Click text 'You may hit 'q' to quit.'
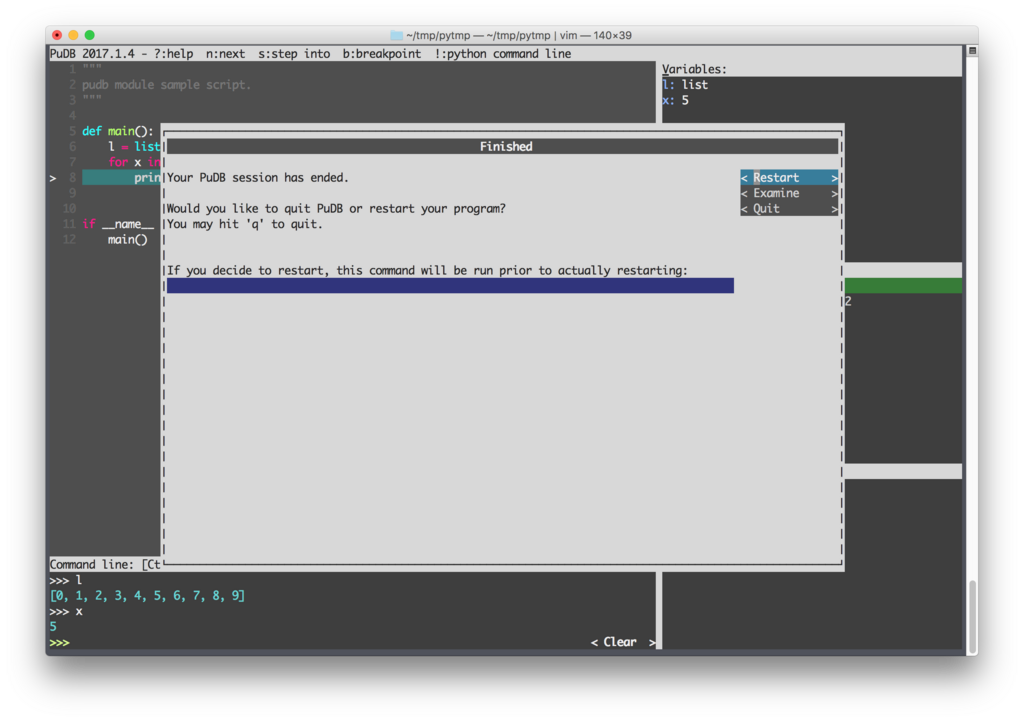The width and height of the screenshot is (1024, 721). coord(245,224)
